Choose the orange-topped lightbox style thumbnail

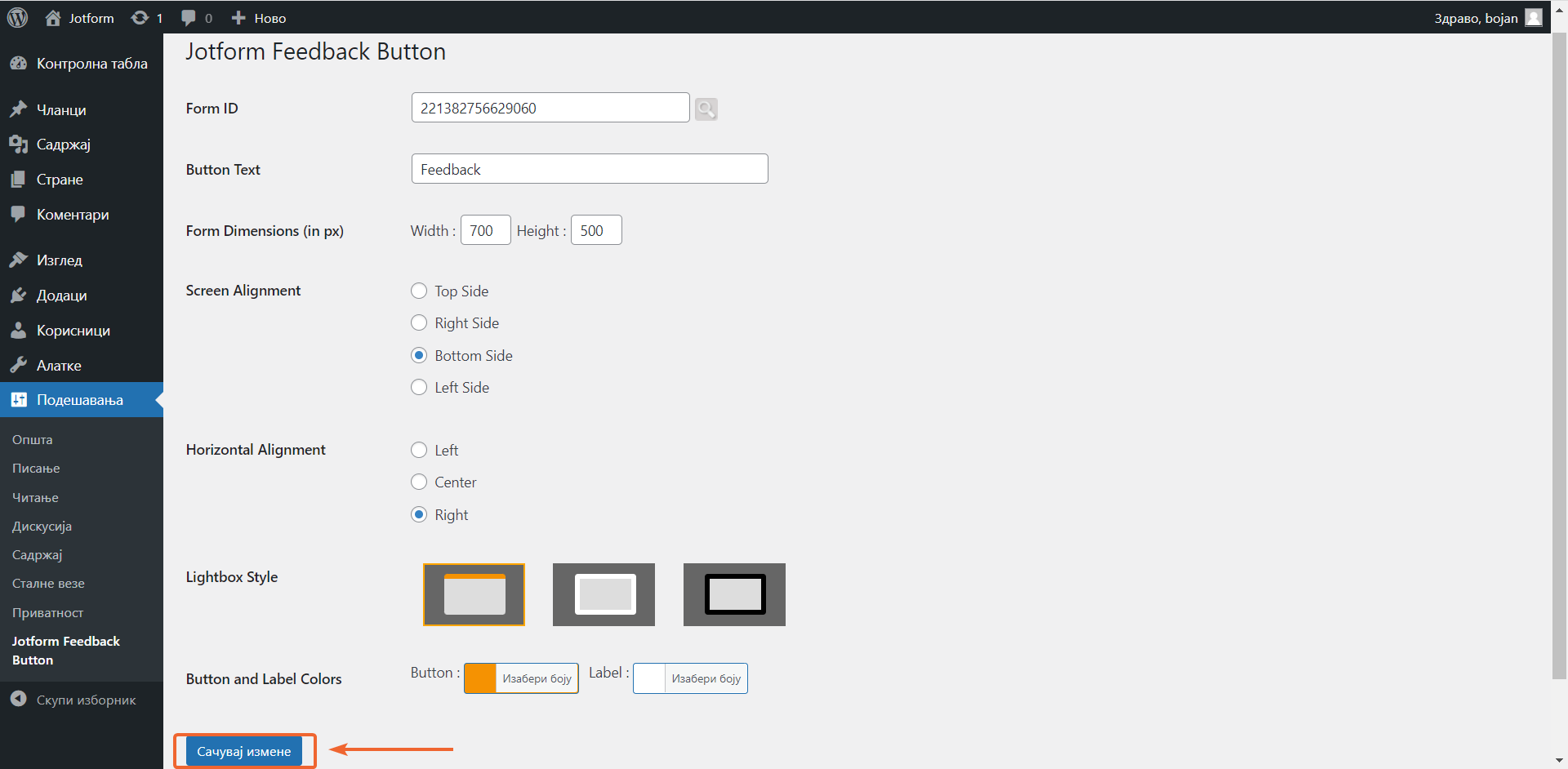pyautogui.click(x=474, y=594)
